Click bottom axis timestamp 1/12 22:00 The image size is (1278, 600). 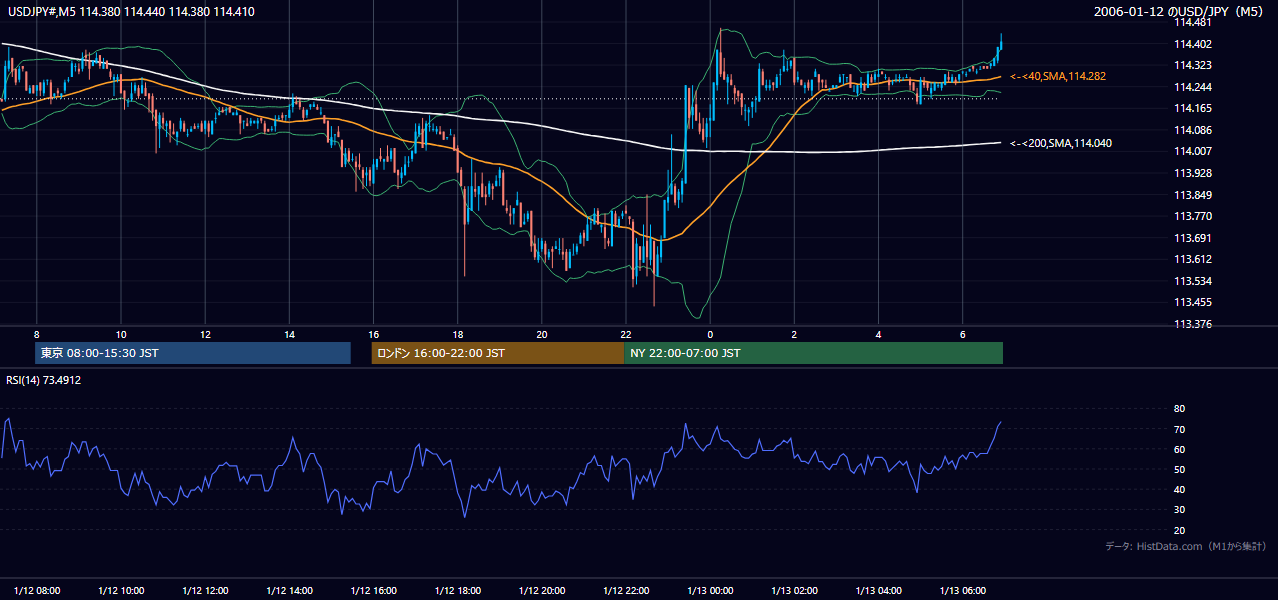tap(626, 590)
